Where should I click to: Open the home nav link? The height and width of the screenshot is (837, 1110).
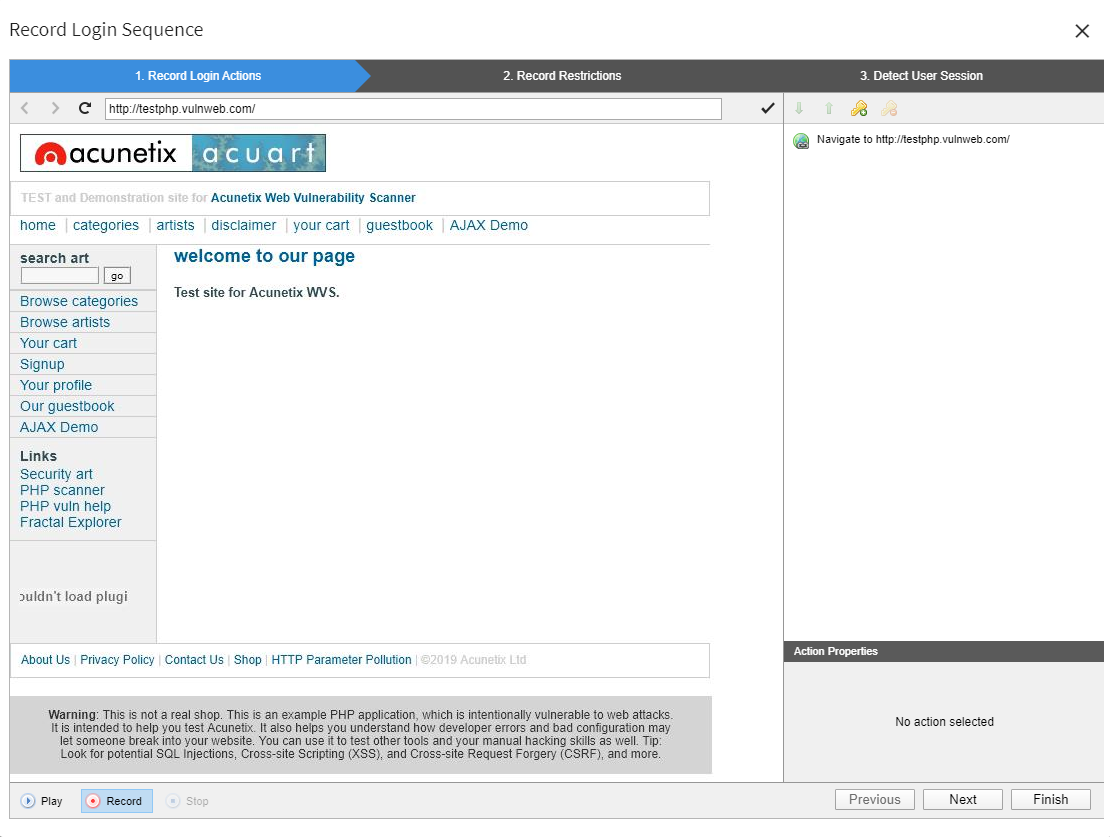[x=38, y=225]
